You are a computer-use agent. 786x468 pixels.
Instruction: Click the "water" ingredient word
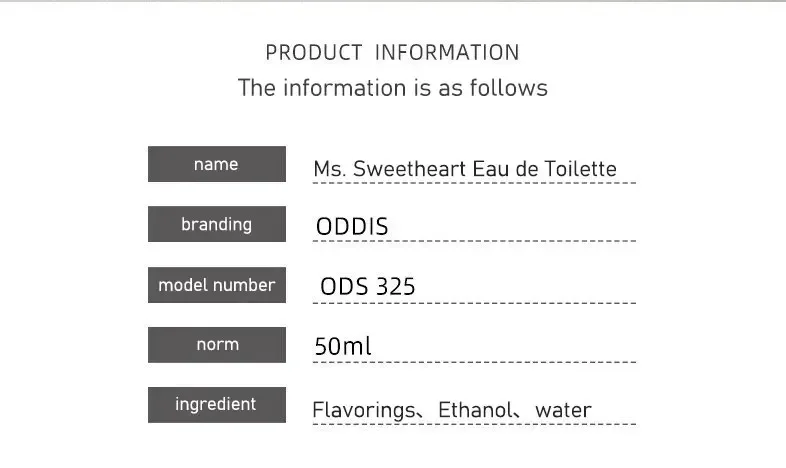[x=563, y=410]
